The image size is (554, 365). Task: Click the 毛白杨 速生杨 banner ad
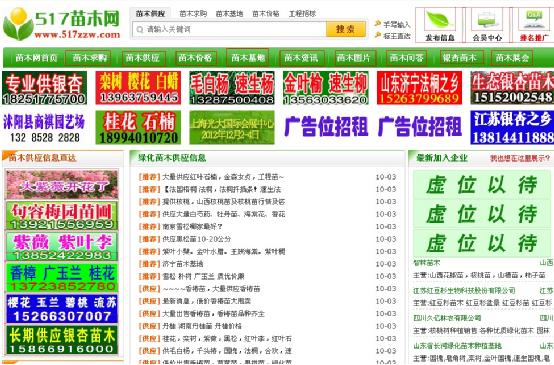[x=232, y=88]
